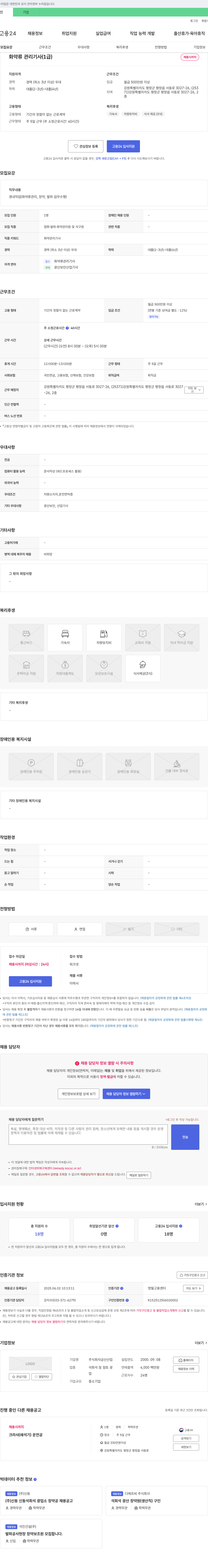The image size is (208, 1568).
Task: Click 새창보기 for 크러셔 운전공
Action: pyautogui.click(x=186, y=1447)
